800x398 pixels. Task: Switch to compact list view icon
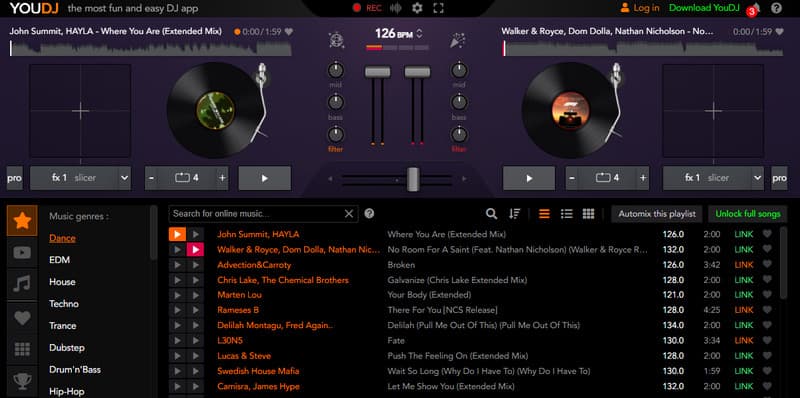point(544,214)
